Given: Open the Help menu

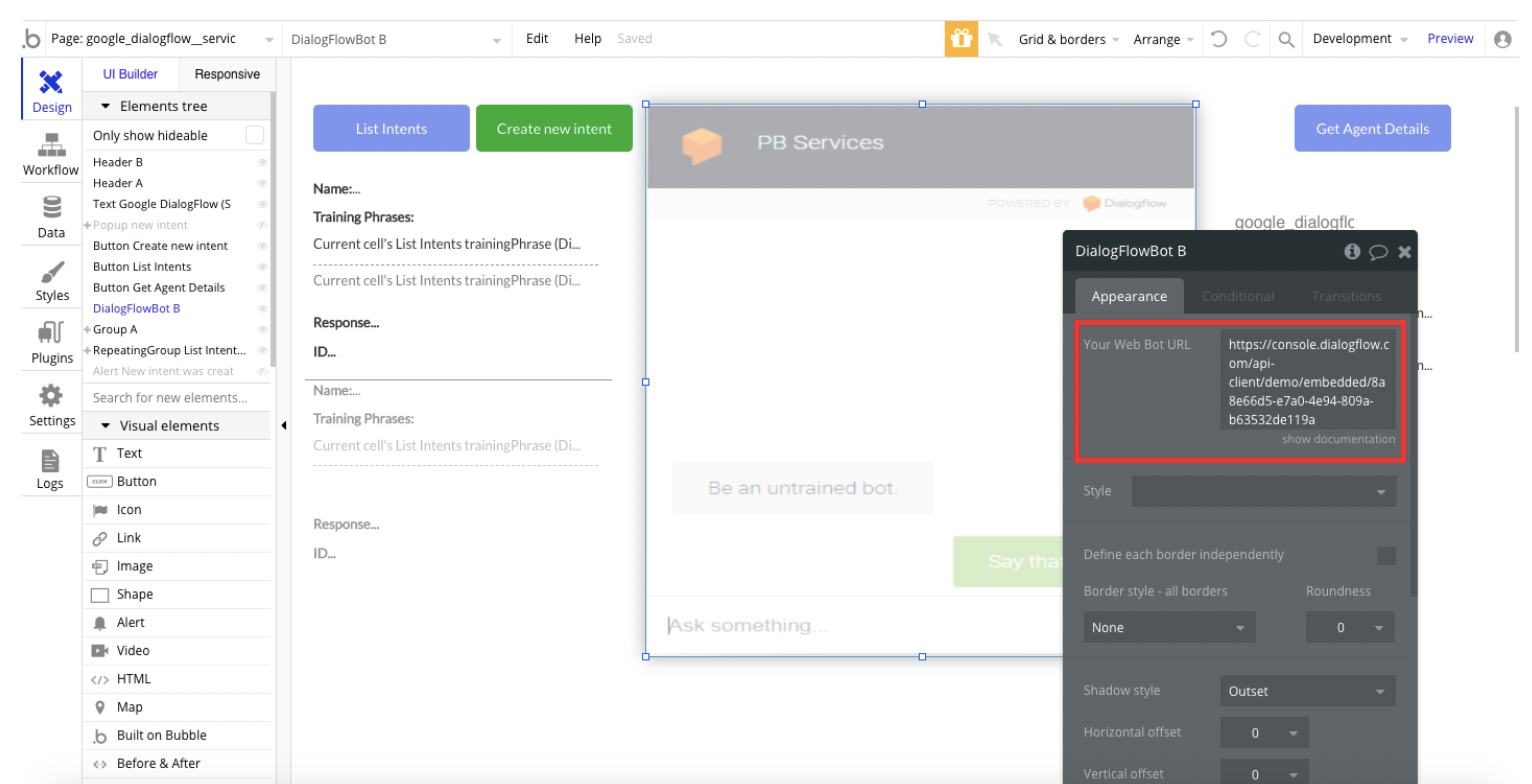Looking at the screenshot, I should 588,39.
